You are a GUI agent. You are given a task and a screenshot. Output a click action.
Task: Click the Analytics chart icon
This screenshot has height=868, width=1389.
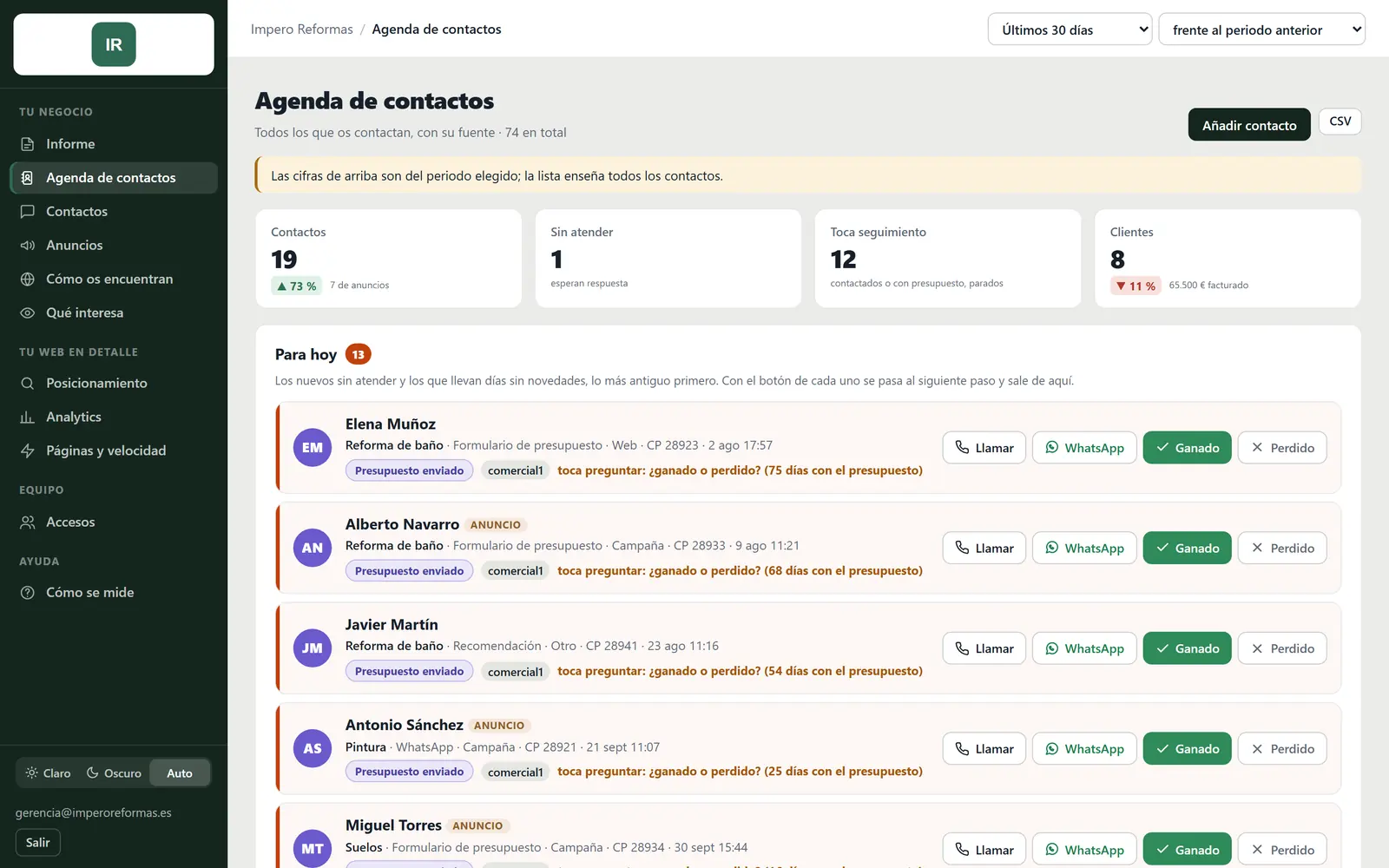point(28,418)
